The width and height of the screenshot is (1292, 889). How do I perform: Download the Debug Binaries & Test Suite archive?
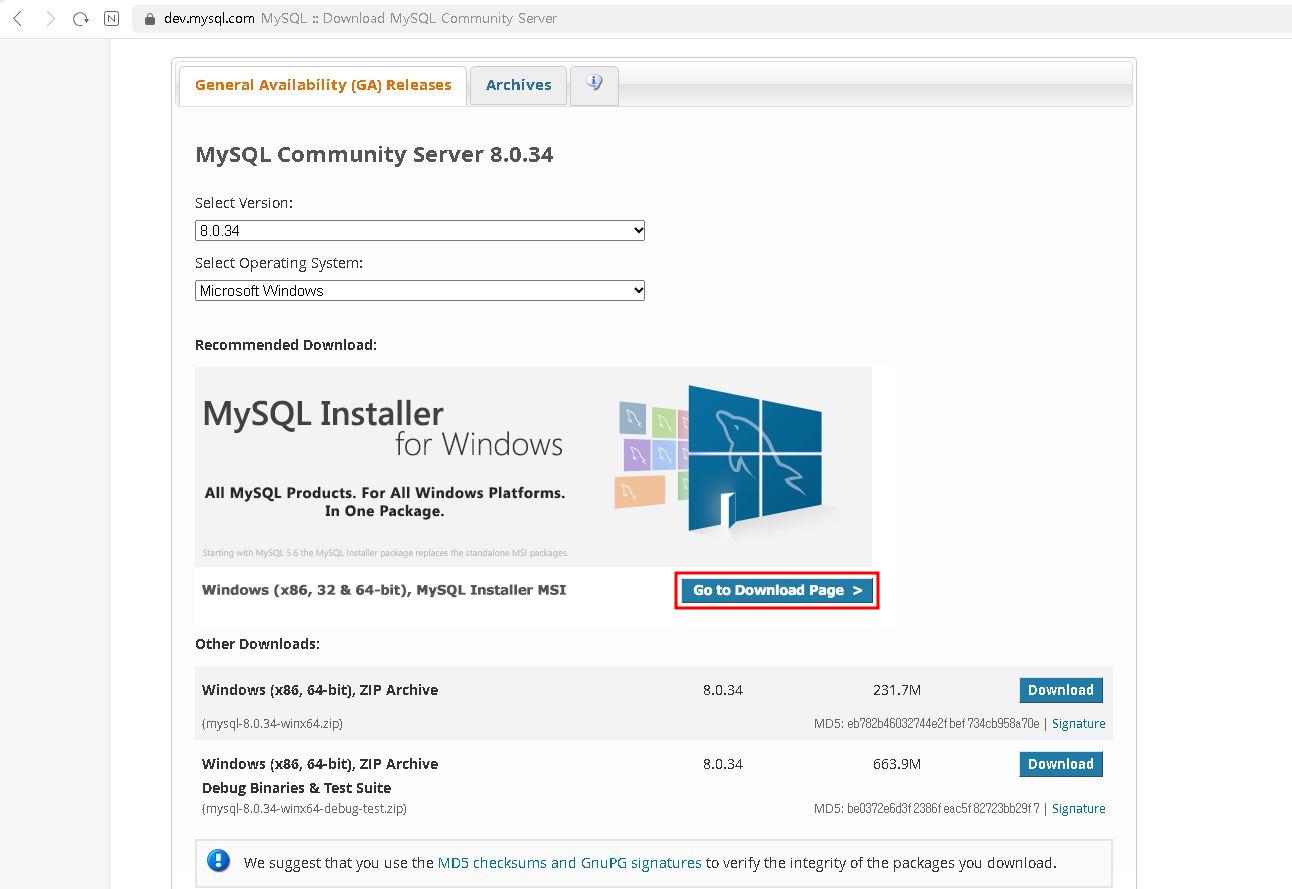pyautogui.click(x=1061, y=764)
